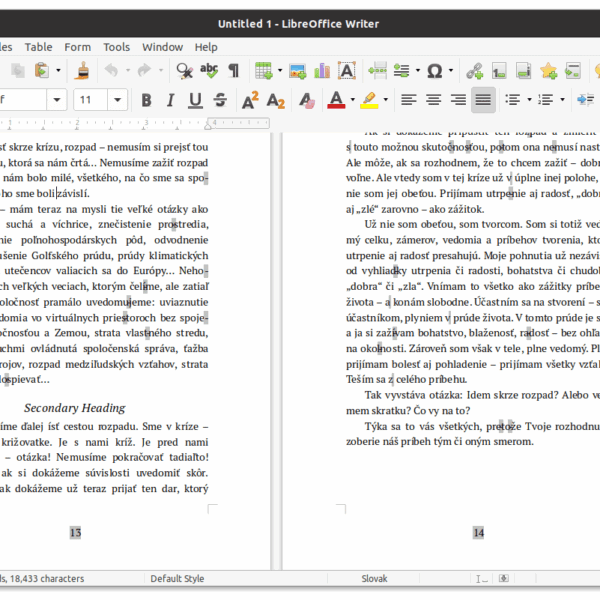Click the Insert Footnote icon

499,71
